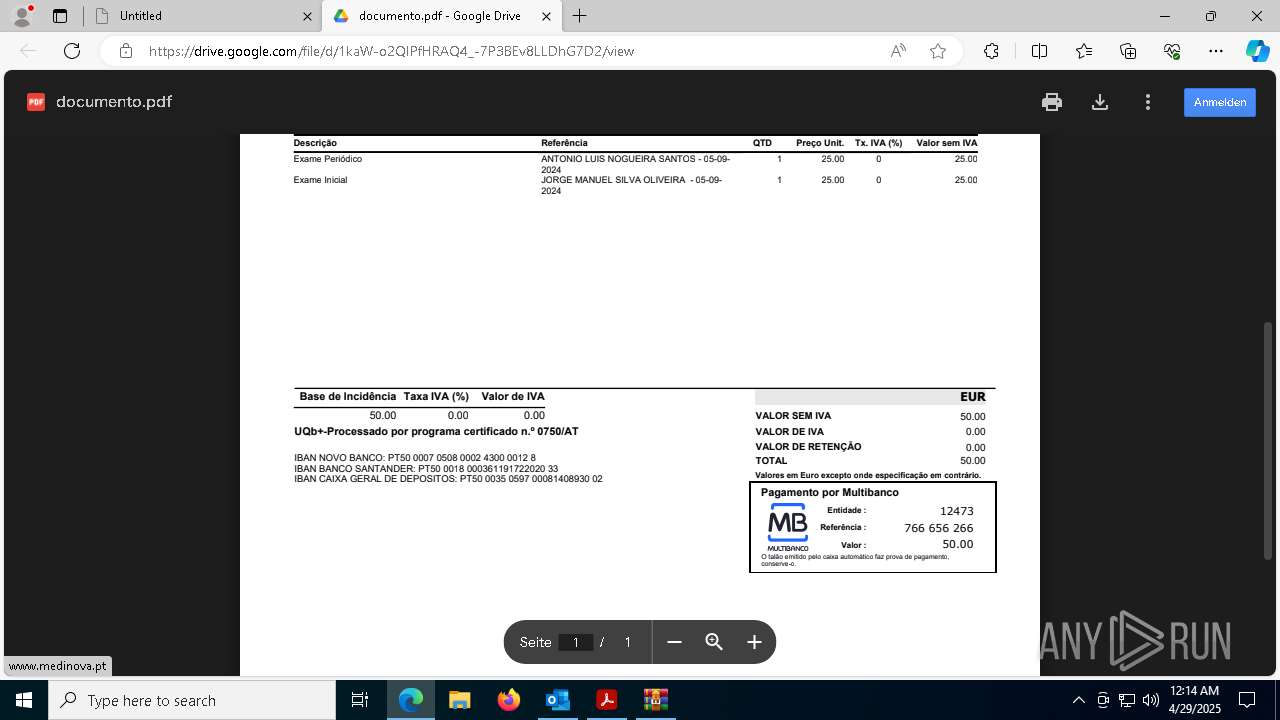
Task: Open the browser profile avatar
Action: click(22, 16)
